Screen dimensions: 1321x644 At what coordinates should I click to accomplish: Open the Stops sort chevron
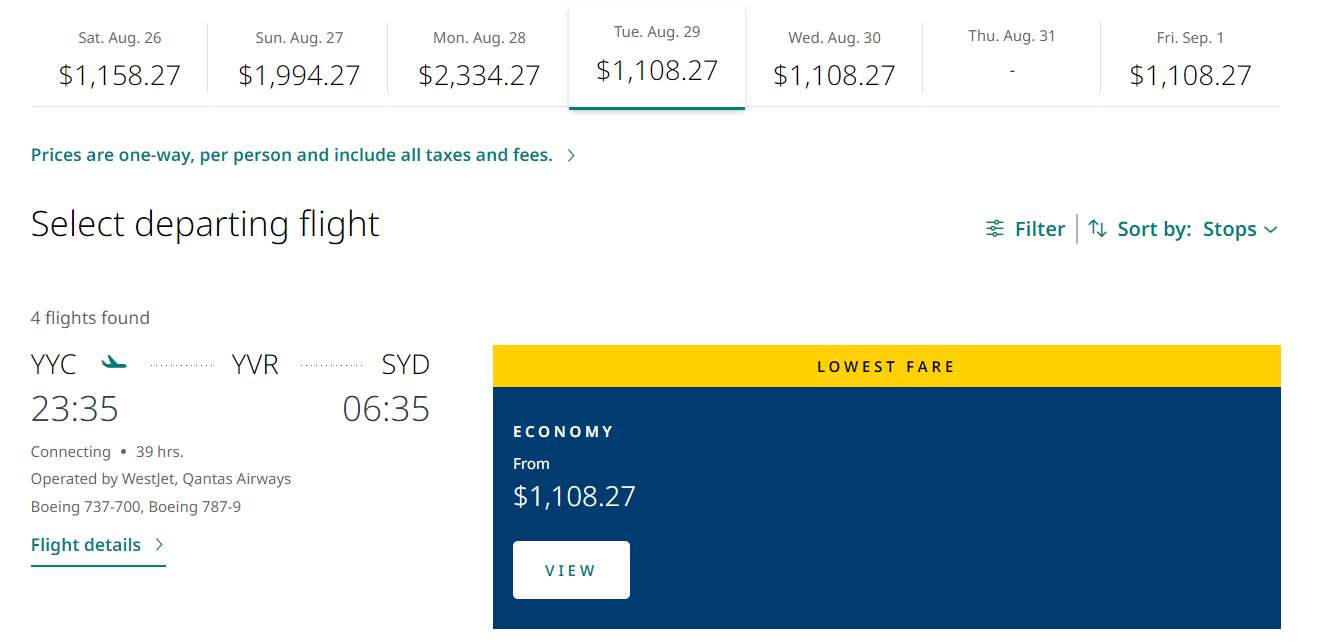[x=1271, y=230]
